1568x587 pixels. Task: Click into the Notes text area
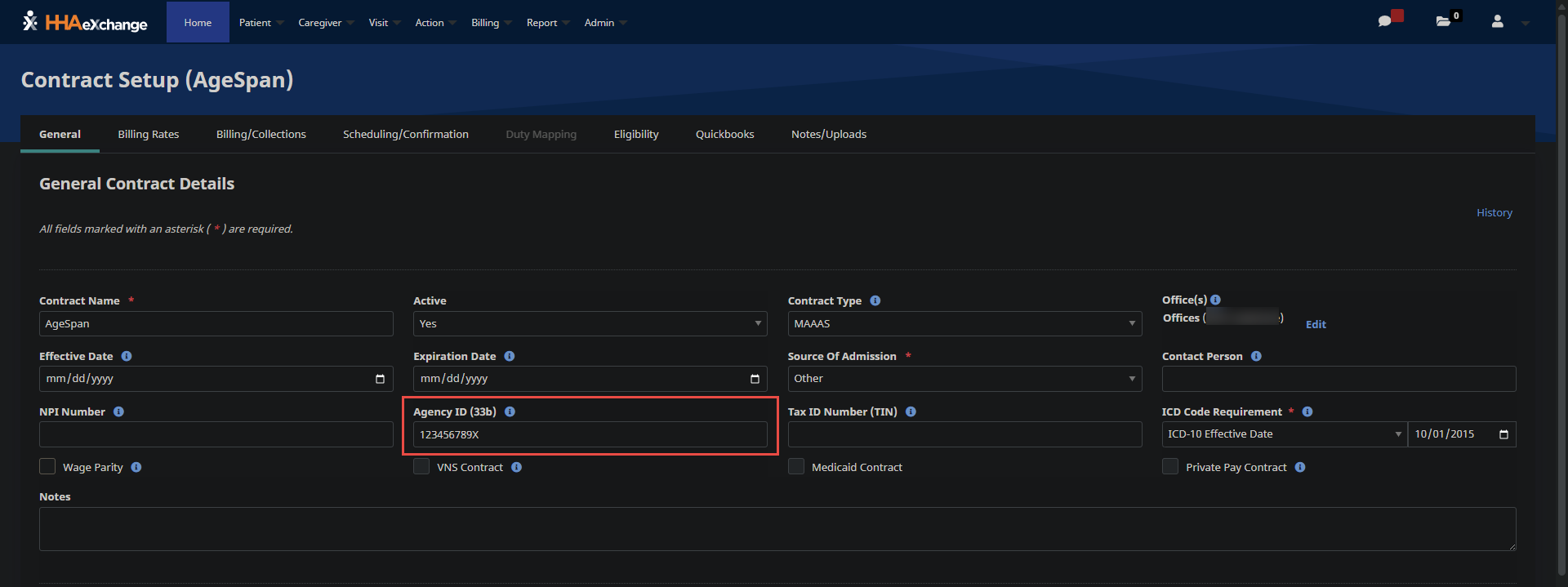point(777,528)
